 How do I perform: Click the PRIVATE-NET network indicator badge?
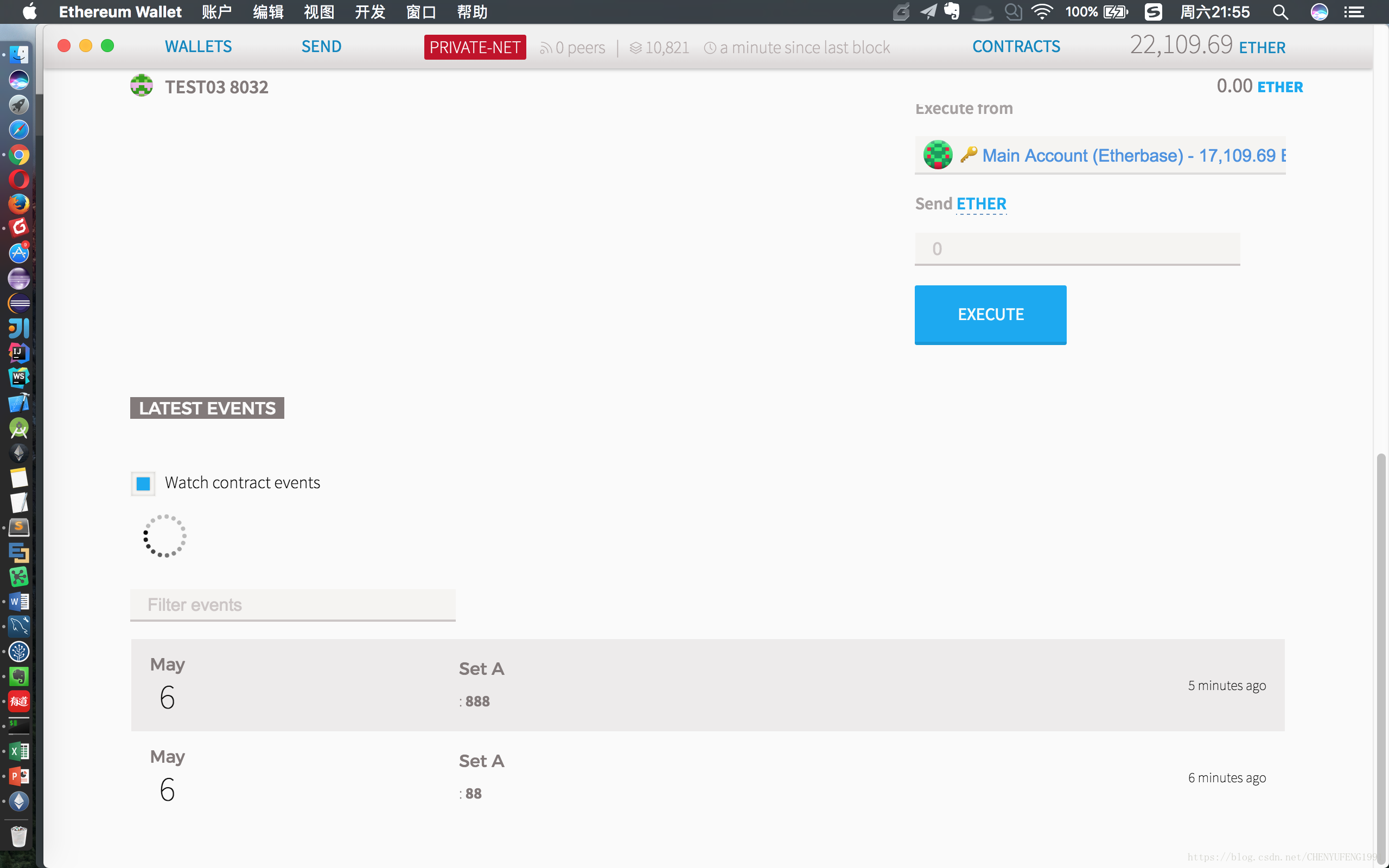click(475, 47)
